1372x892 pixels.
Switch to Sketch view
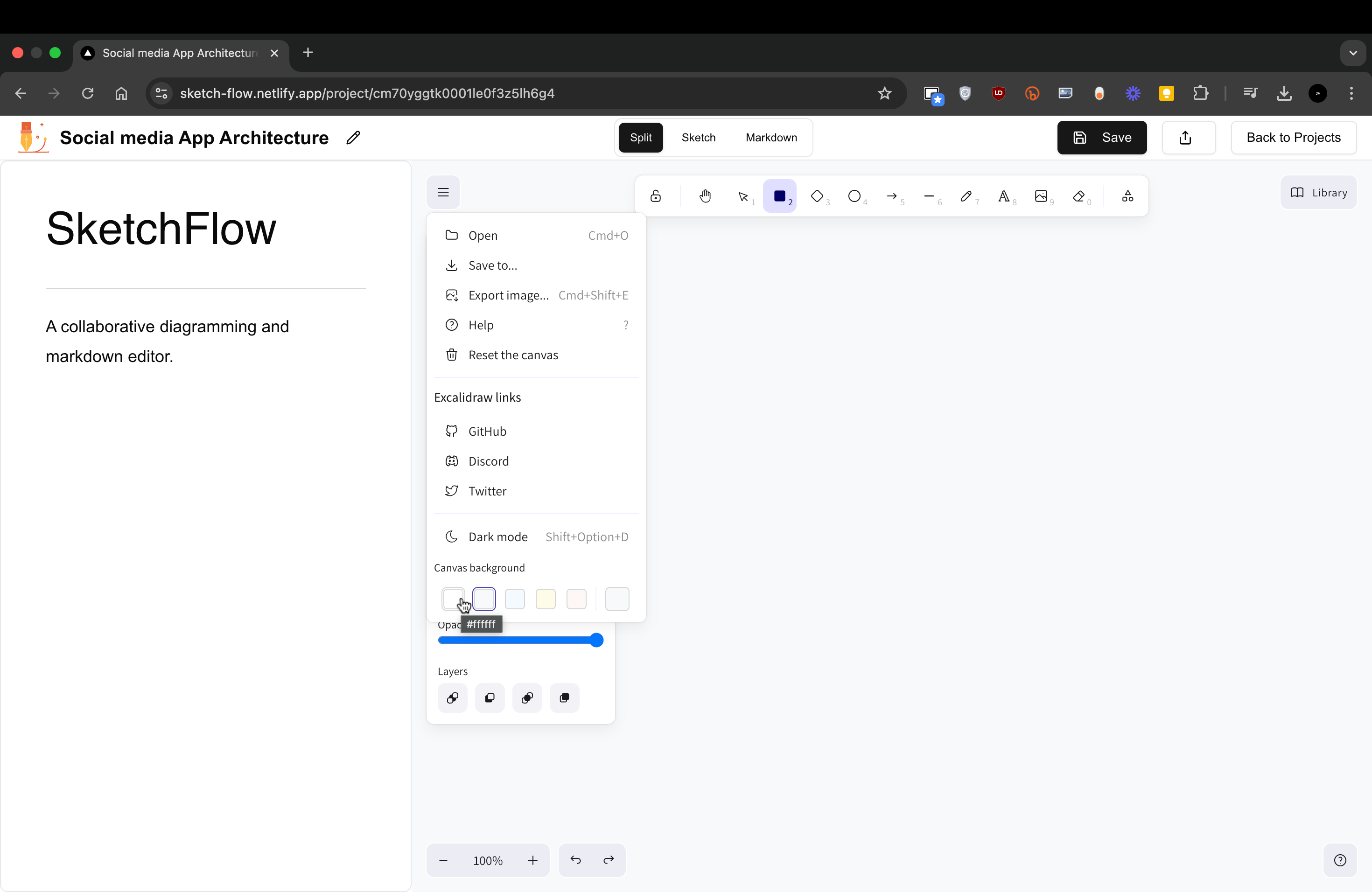point(698,137)
